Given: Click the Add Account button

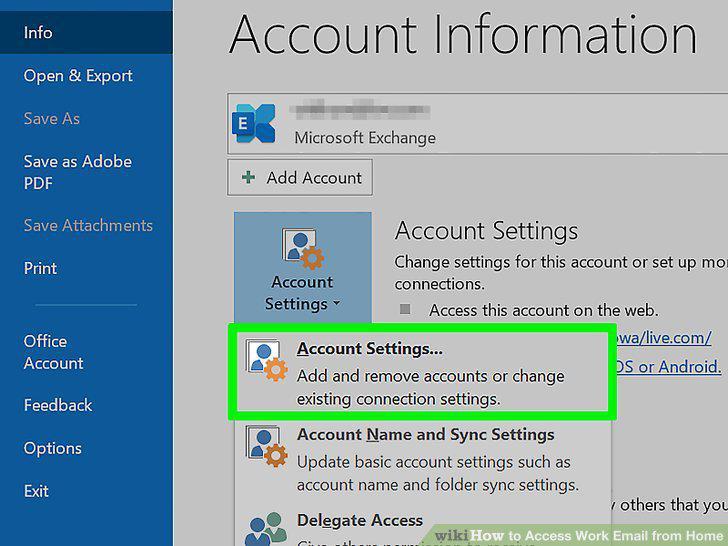Looking at the screenshot, I should tap(300, 178).
